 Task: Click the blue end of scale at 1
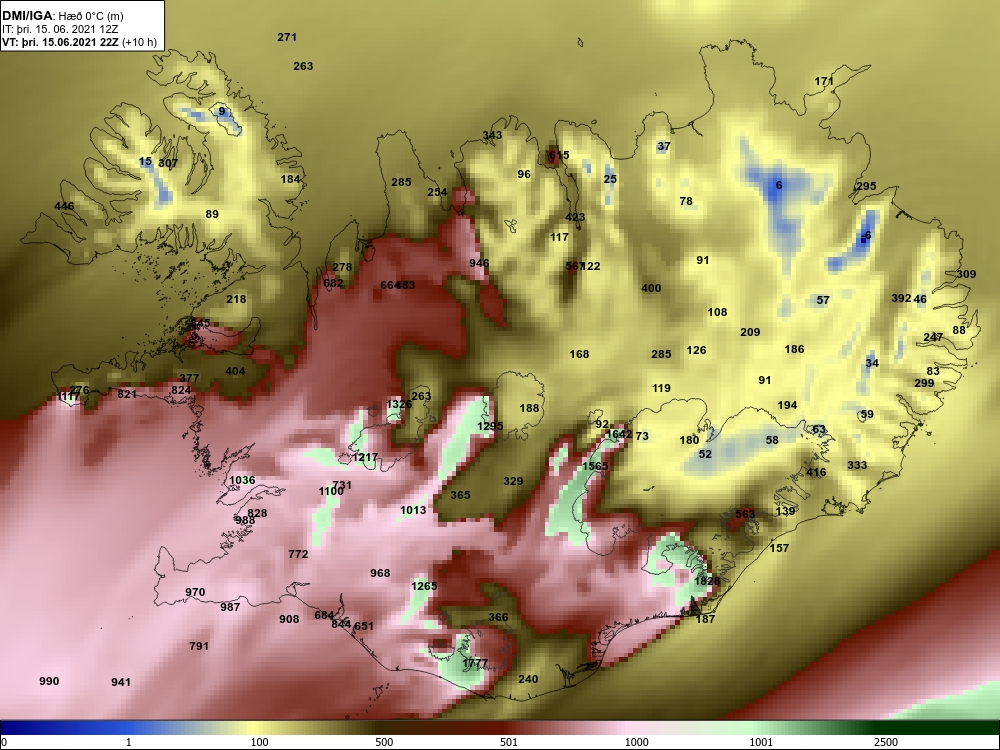[x=129, y=742]
